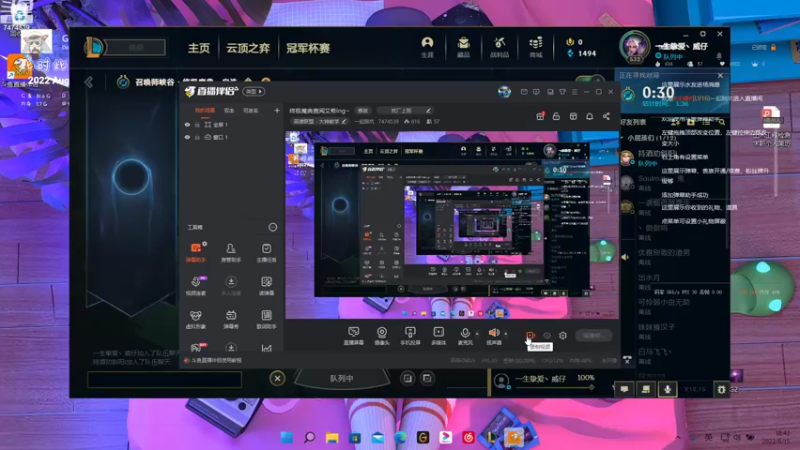
Task: Open the 歌词助手 tool
Action: pyautogui.click(x=266, y=319)
